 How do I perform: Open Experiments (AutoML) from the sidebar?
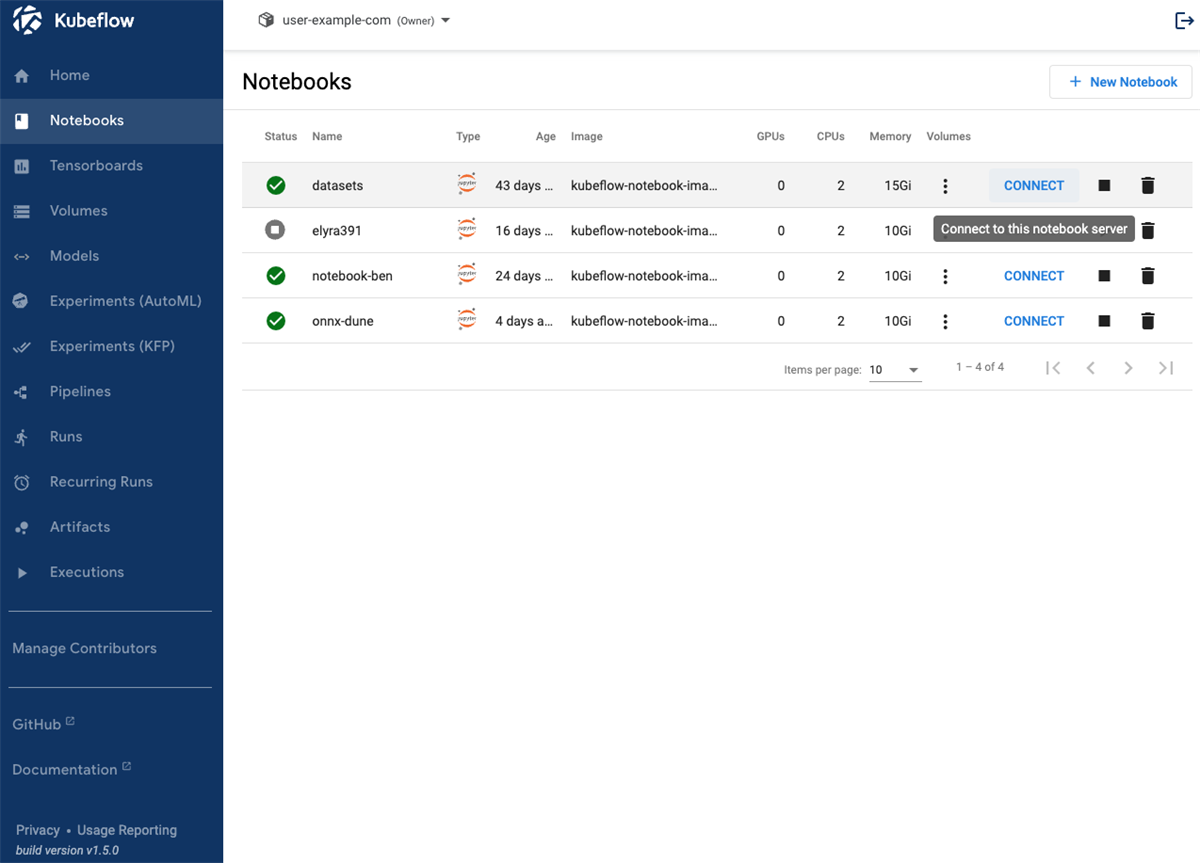click(126, 300)
